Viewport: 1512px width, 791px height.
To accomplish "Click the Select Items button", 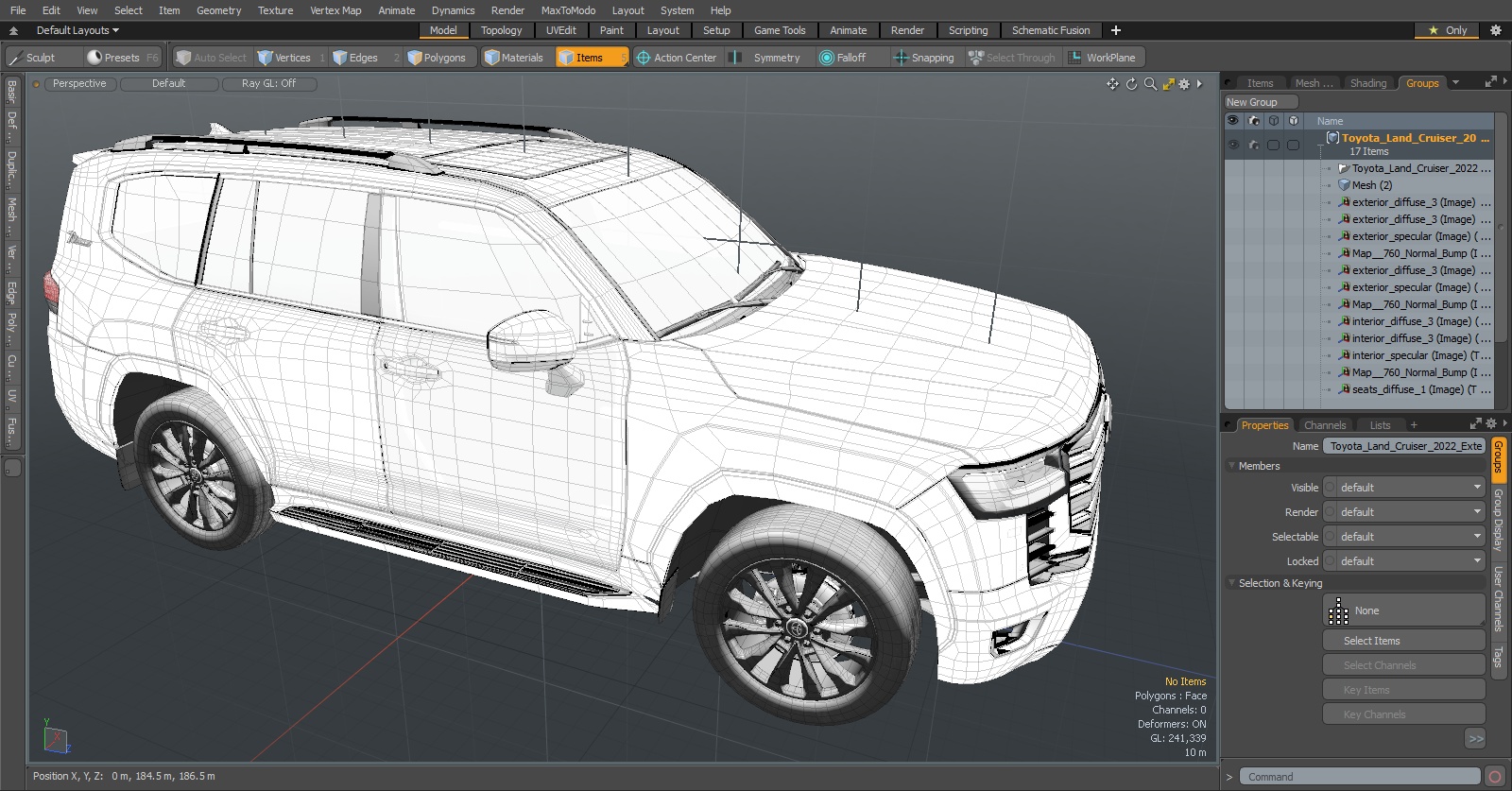I will click(1403, 641).
